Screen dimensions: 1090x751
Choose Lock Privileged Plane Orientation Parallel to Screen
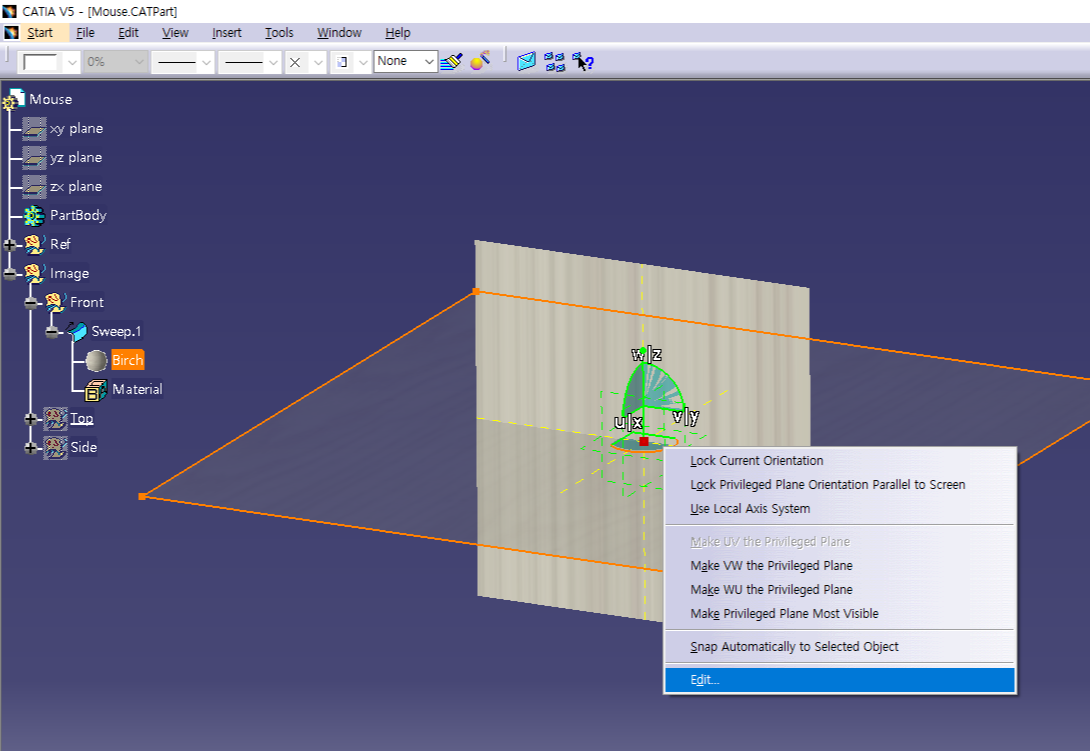[840, 485]
